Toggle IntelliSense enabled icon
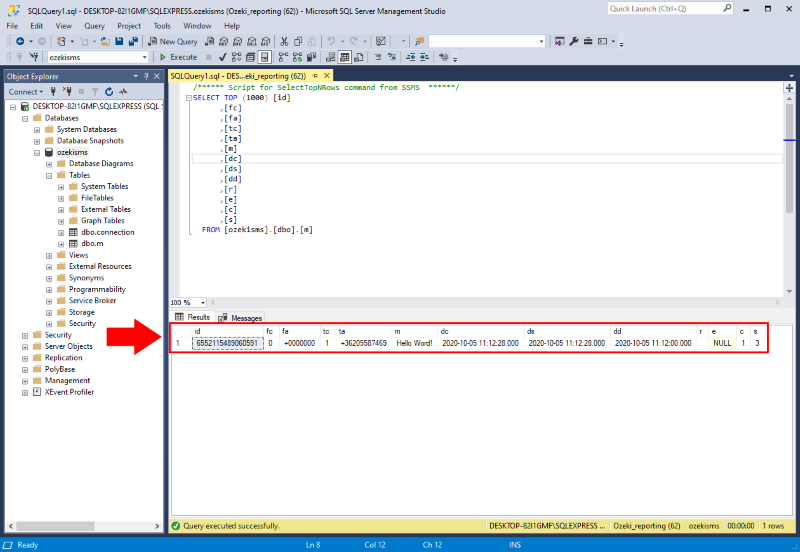Screen dimensions: 800x552 [x=264, y=57]
